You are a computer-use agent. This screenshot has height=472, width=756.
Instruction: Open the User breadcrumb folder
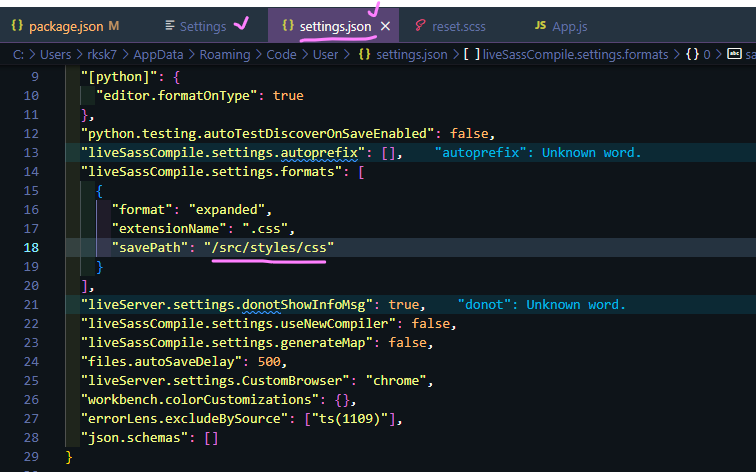[x=325, y=54]
